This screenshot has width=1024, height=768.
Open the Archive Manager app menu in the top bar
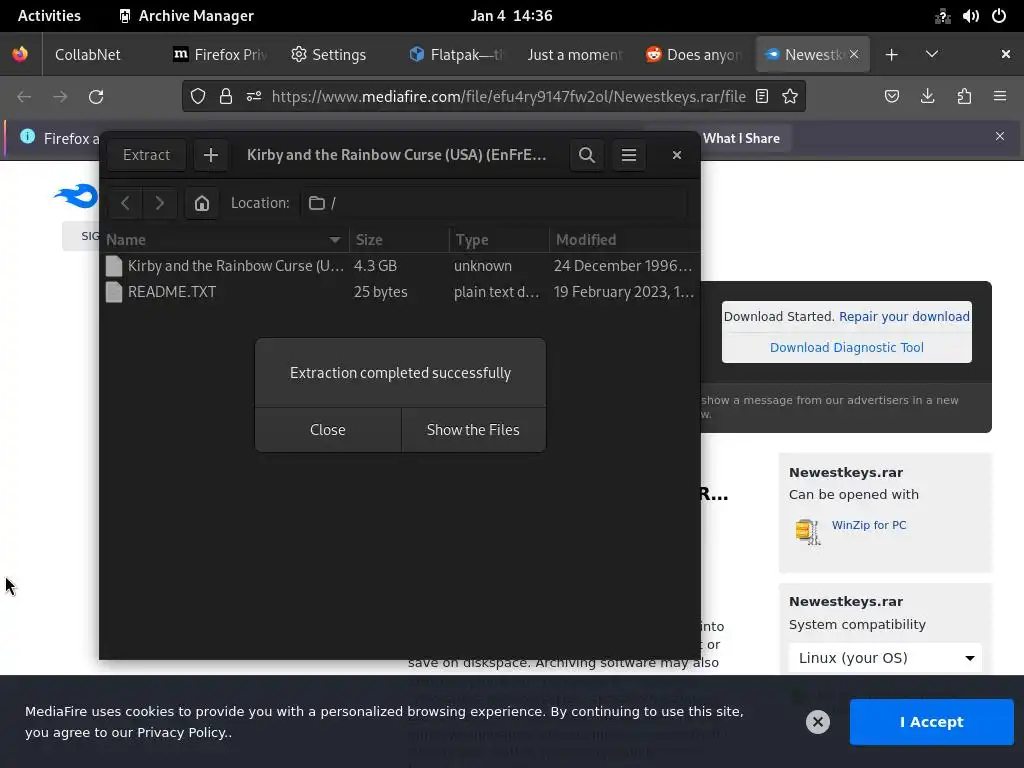click(x=187, y=16)
